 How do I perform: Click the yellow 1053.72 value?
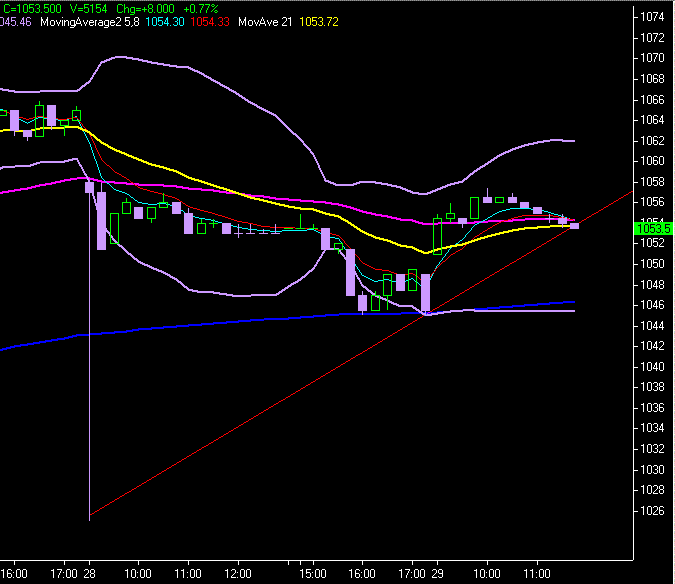(319, 22)
